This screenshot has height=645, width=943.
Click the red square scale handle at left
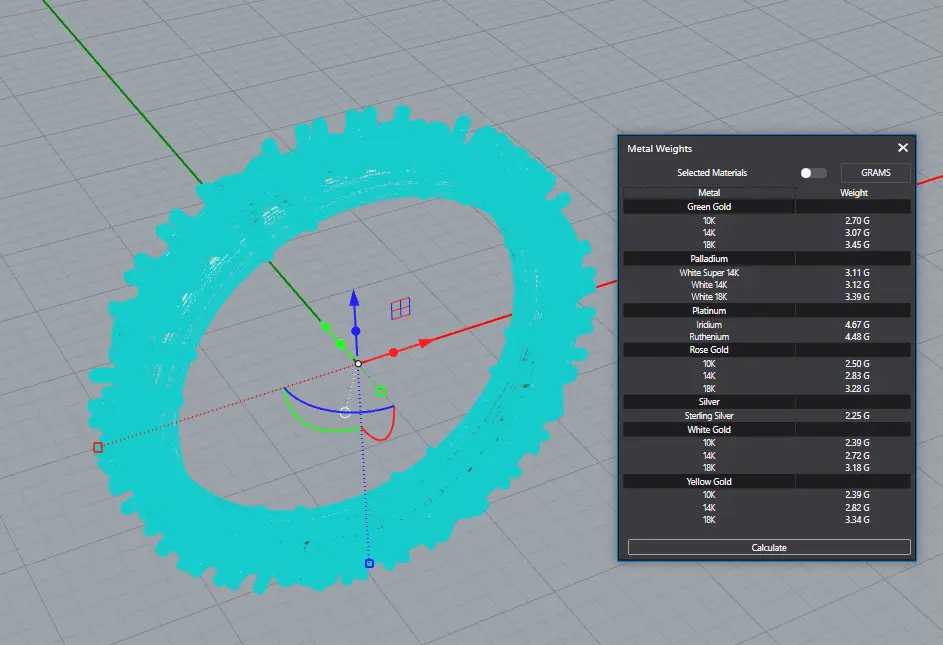98,447
